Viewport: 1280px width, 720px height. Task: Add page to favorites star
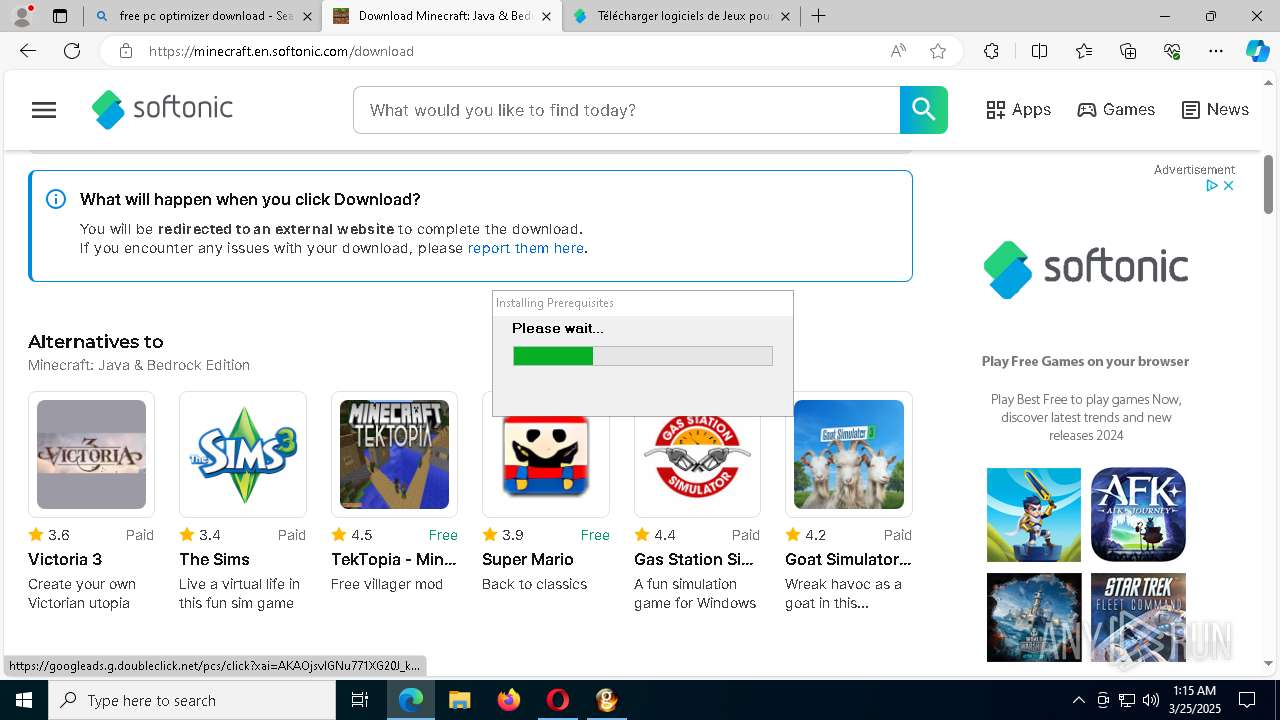pos(938,51)
